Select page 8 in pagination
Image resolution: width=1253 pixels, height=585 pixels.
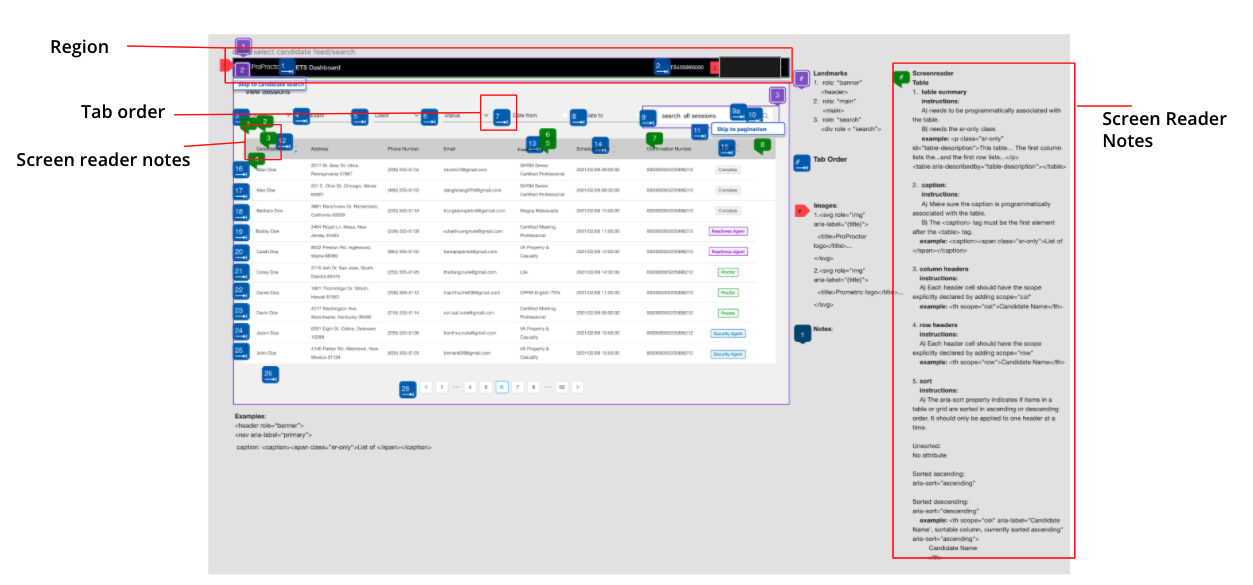coord(534,387)
